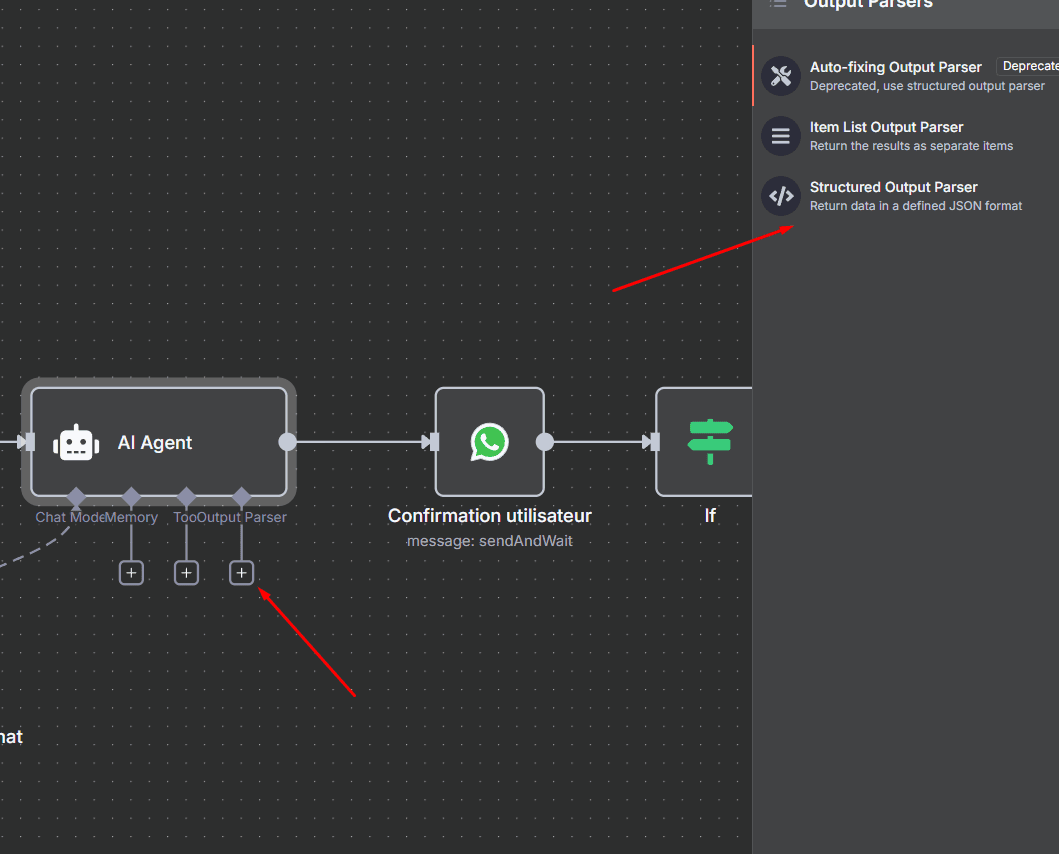Click the 'If' node label
The height and width of the screenshot is (854, 1059).
710,516
